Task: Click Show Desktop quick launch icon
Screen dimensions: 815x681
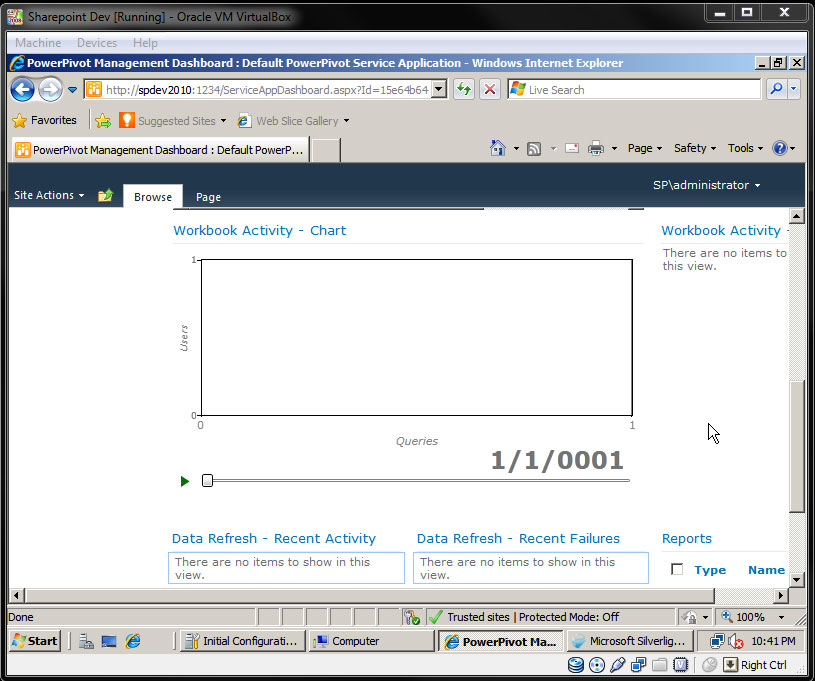Action: (x=109, y=641)
